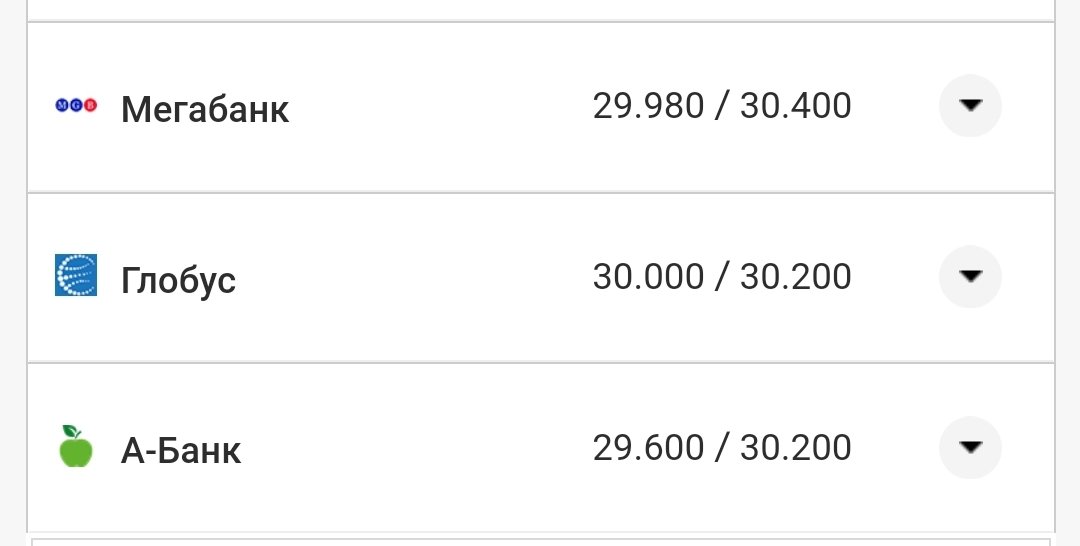This screenshot has width=1080, height=546.
Task: Open the Мегабанк bank name link
Action: (205, 108)
